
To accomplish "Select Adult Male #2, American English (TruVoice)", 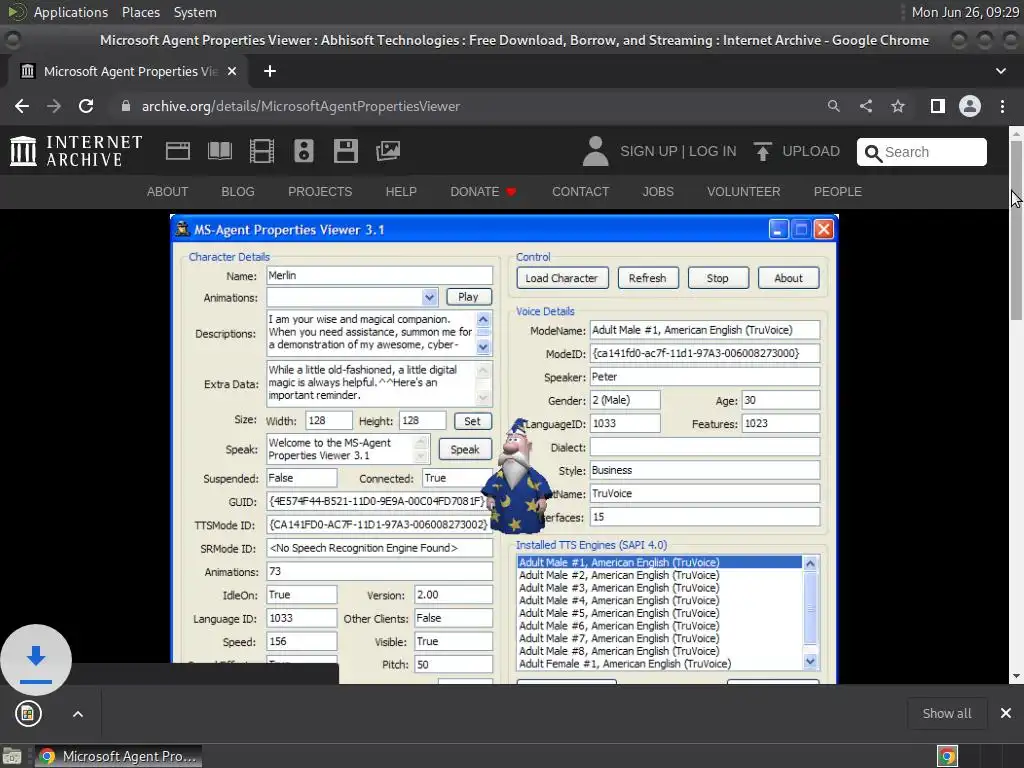I will 618,575.
